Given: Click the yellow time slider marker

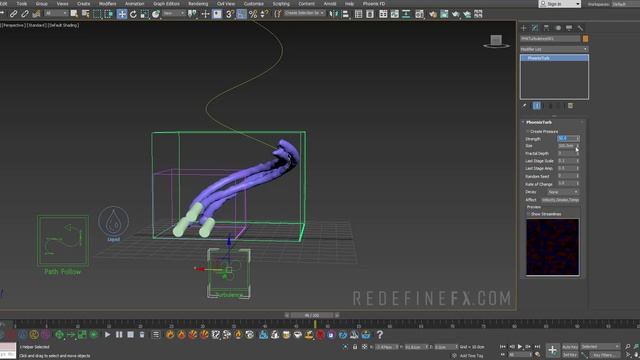Looking at the screenshot, I should [x=315, y=324].
